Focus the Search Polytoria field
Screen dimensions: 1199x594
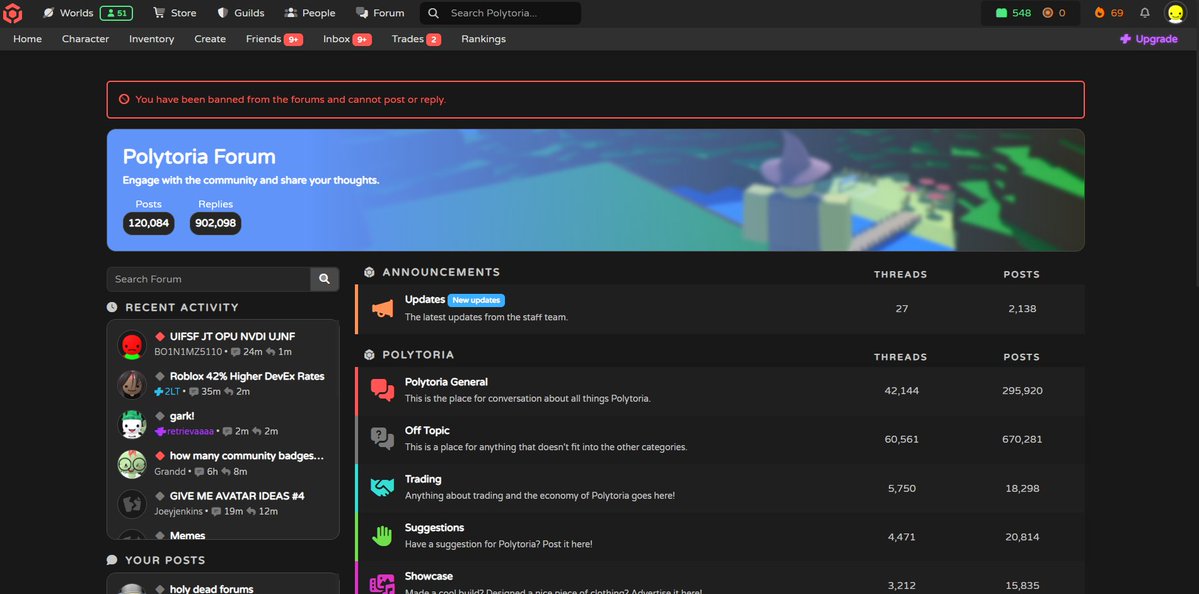coord(500,13)
